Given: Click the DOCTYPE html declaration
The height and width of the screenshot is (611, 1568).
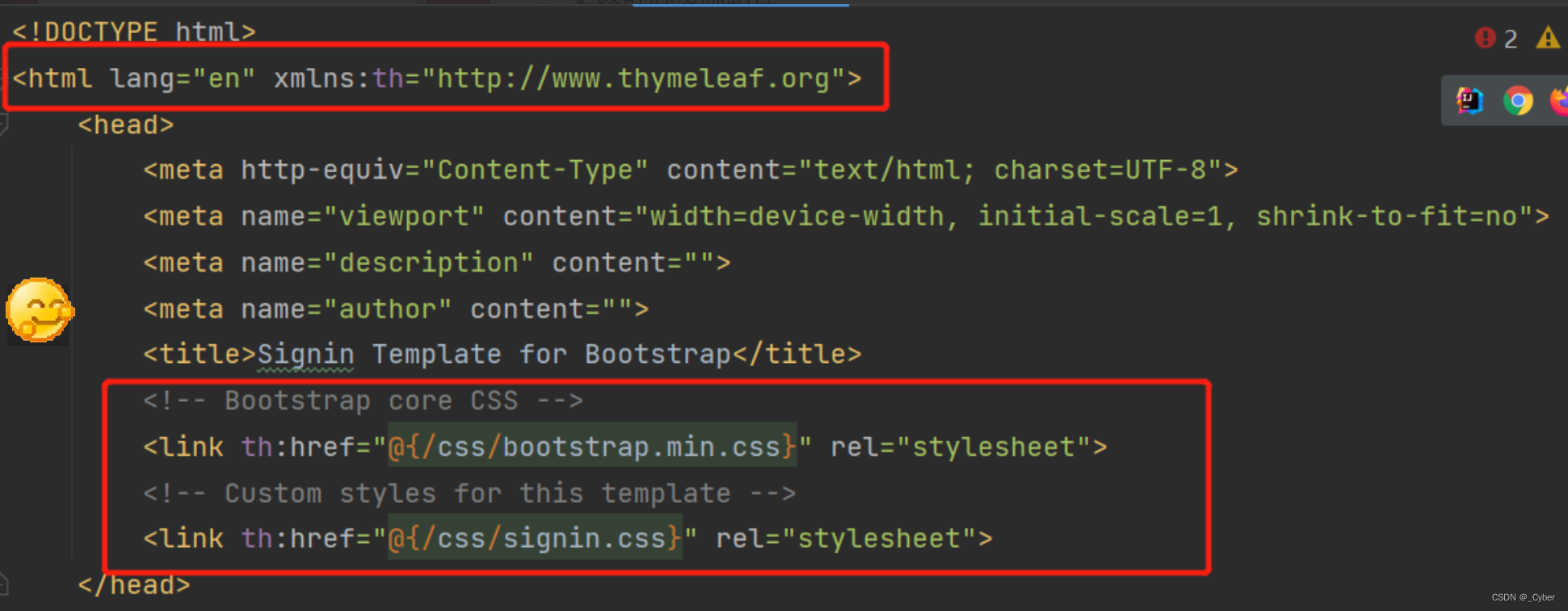Looking at the screenshot, I should click(134, 32).
